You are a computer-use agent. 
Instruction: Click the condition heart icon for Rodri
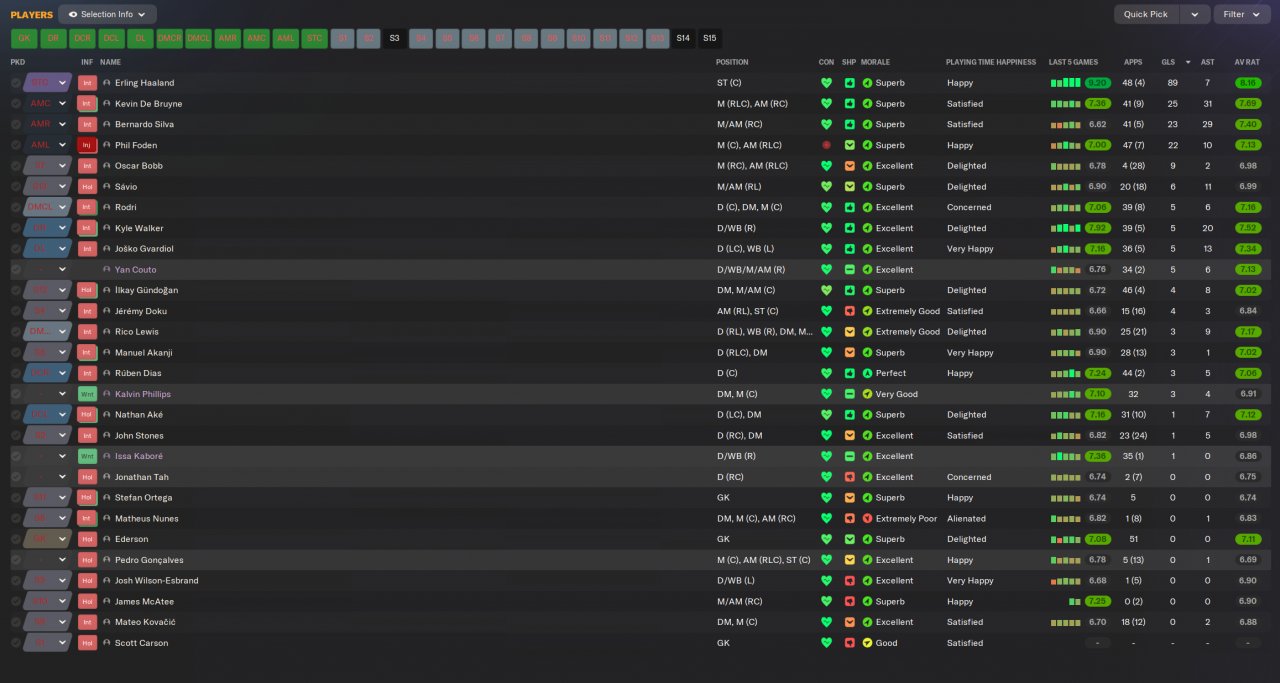pyautogui.click(x=826, y=207)
